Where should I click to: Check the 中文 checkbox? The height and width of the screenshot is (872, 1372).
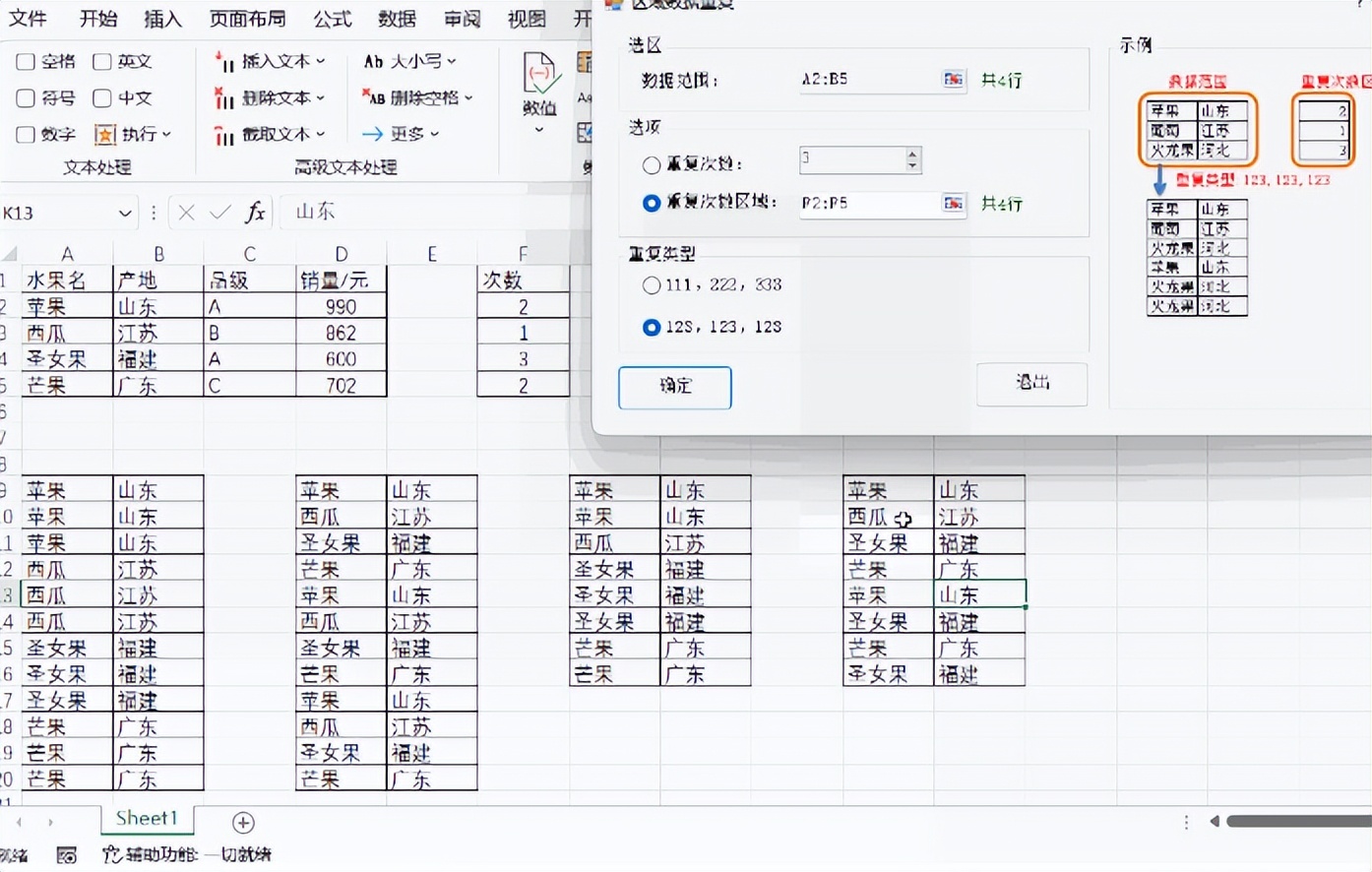(x=102, y=98)
